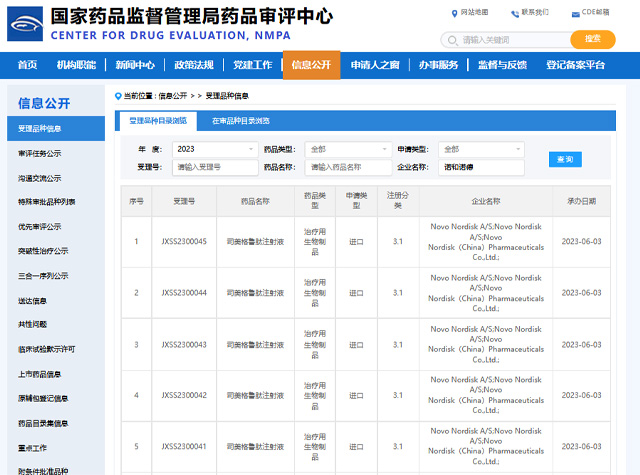The width and height of the screenshot is (640, 475).
Task: Click the 网站地图 site map icon
Action: pos(454,13)
